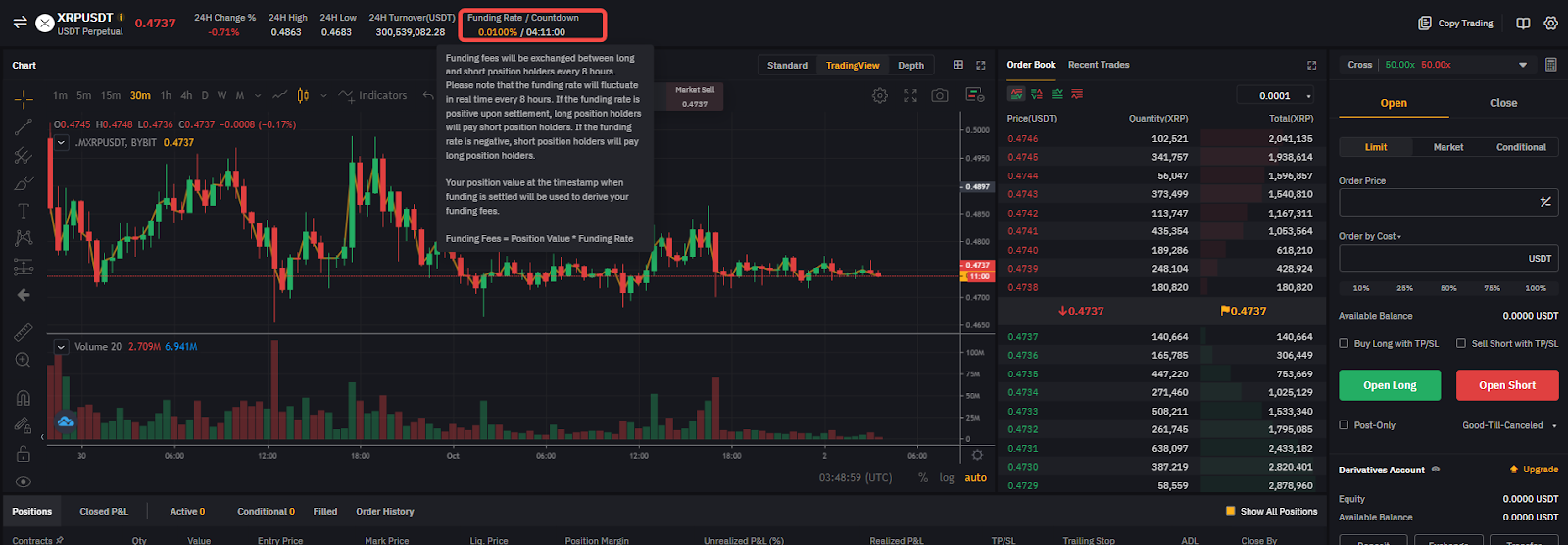Open the order calculator icon

click(x=1550, y=65)
